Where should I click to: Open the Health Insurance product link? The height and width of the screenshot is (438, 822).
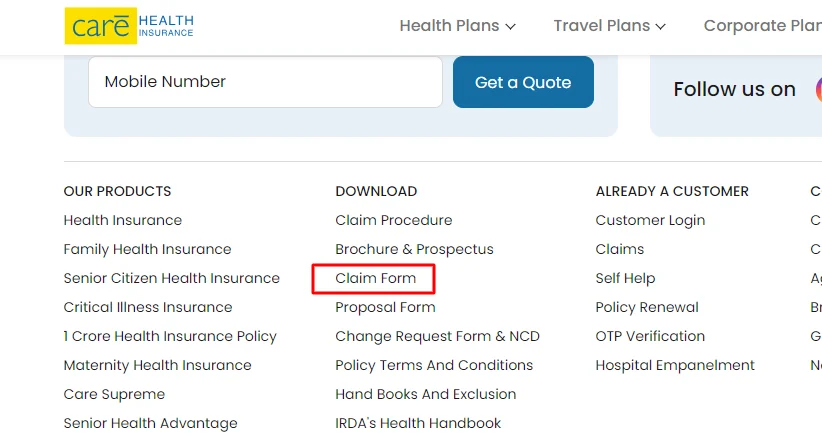123,220
